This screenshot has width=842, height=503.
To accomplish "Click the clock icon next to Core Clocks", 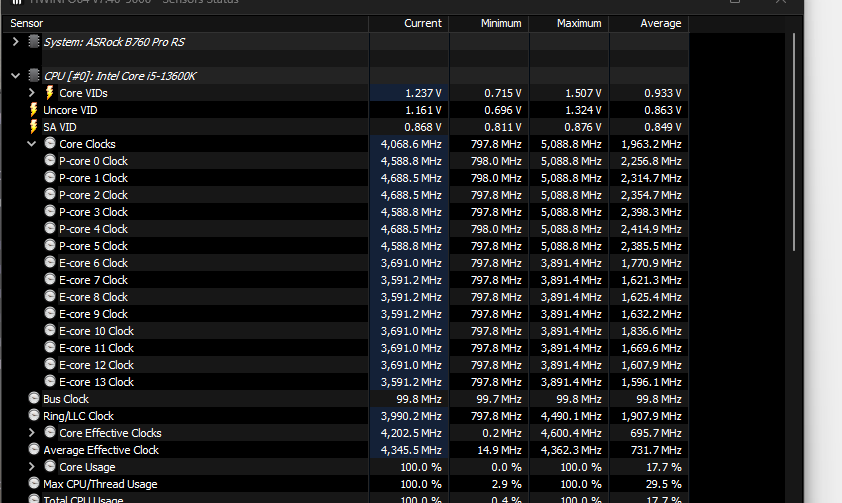I will tap(50, 143).
